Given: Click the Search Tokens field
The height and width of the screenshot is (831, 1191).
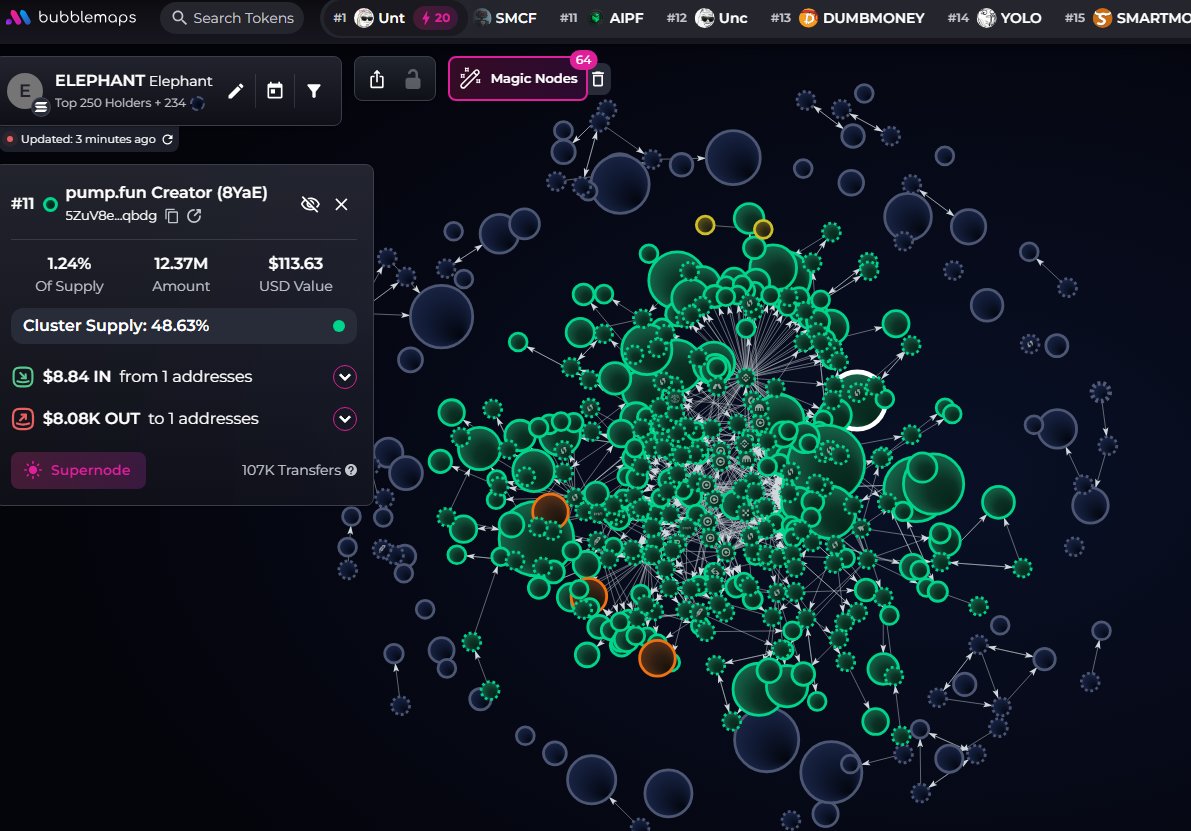Looking at the screenshot, I should (232, 18).
